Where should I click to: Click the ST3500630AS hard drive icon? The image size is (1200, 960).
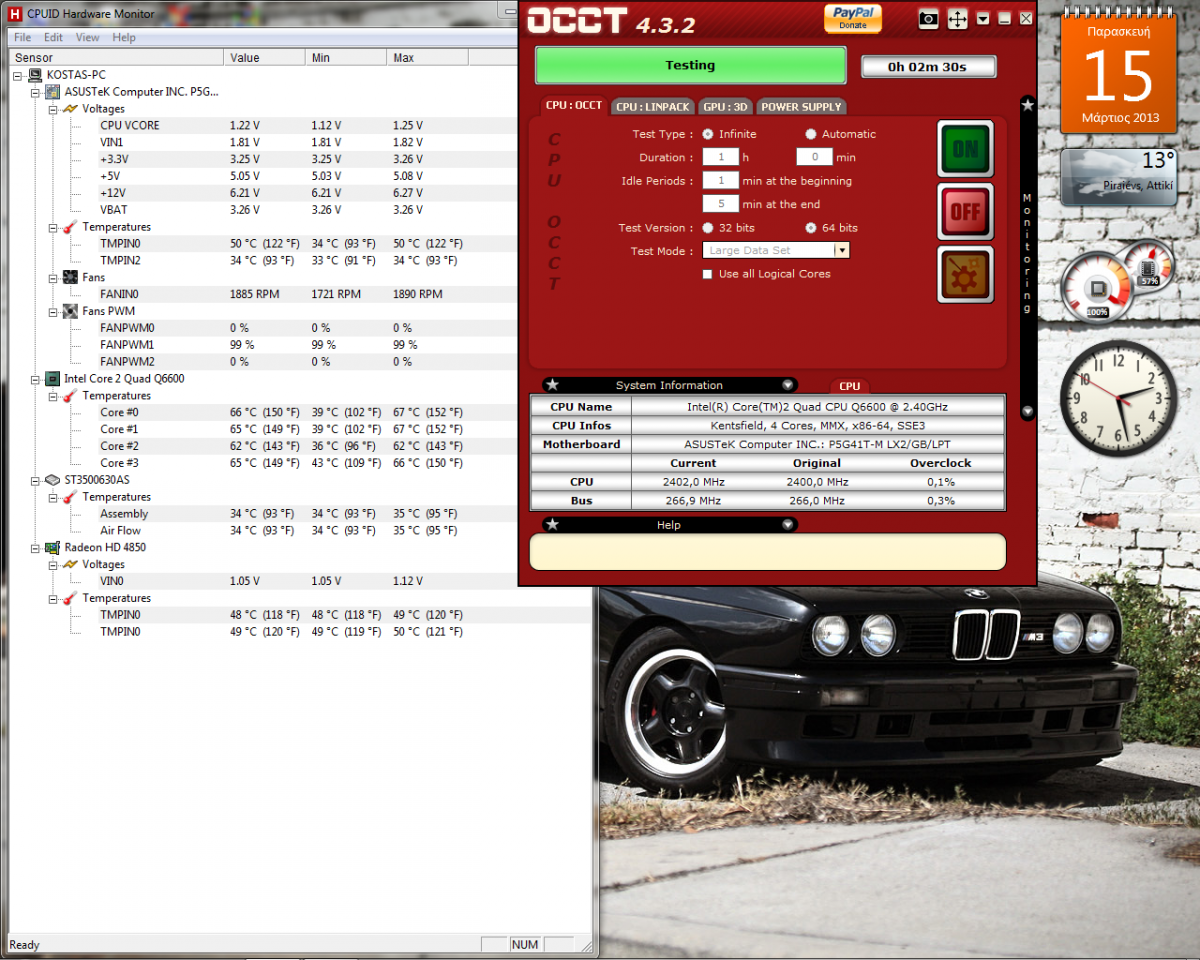click(52, 480)
